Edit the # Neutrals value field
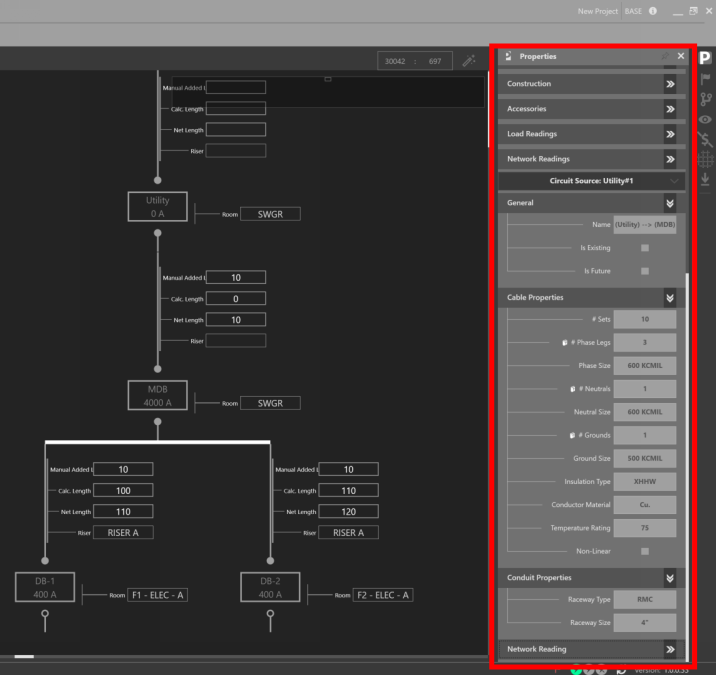This screenshot has width=716, height=675. pyautogui.click(x=645, y=389)
